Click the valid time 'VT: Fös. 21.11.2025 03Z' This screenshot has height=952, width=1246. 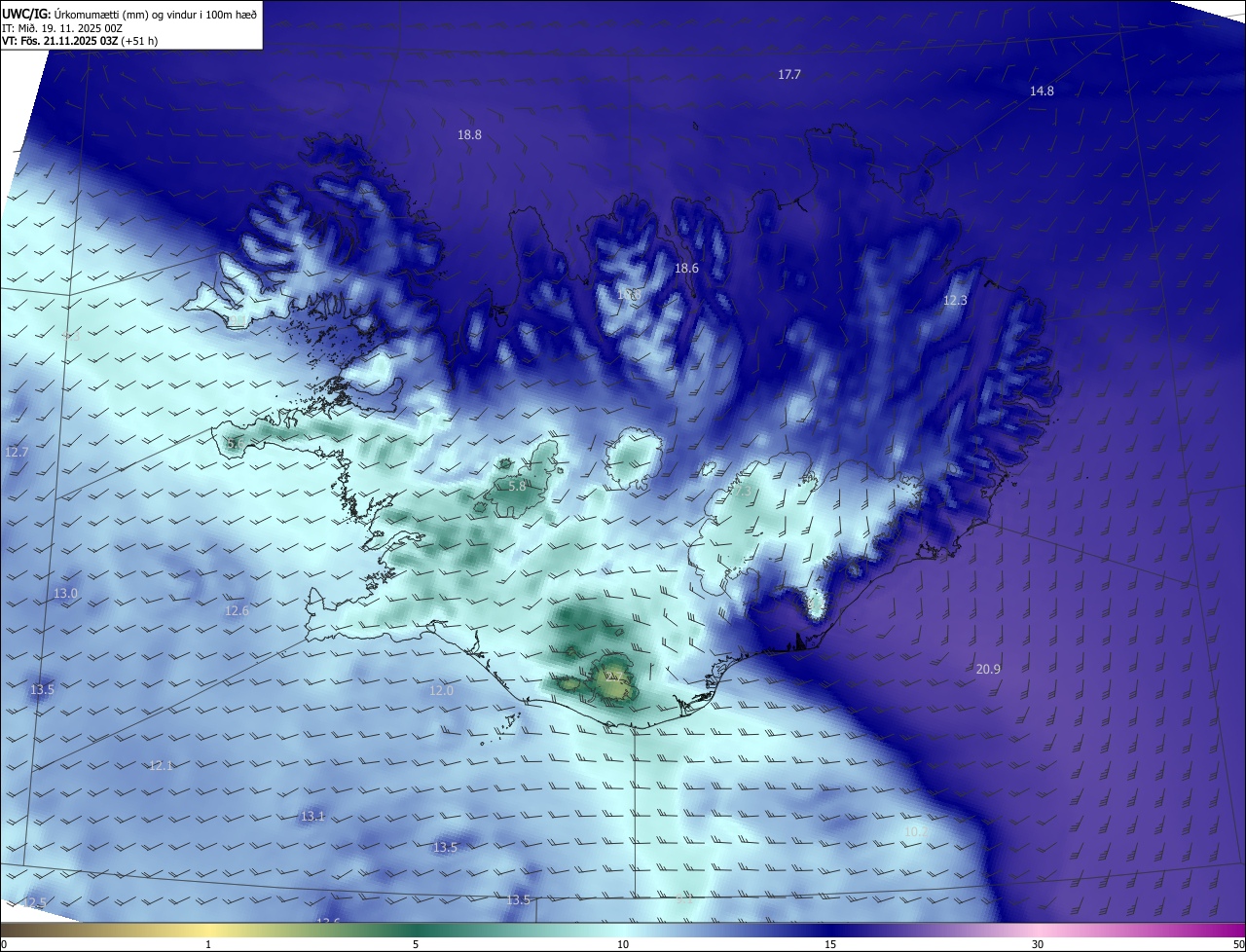pyautogui.click(x=59, y=42)
